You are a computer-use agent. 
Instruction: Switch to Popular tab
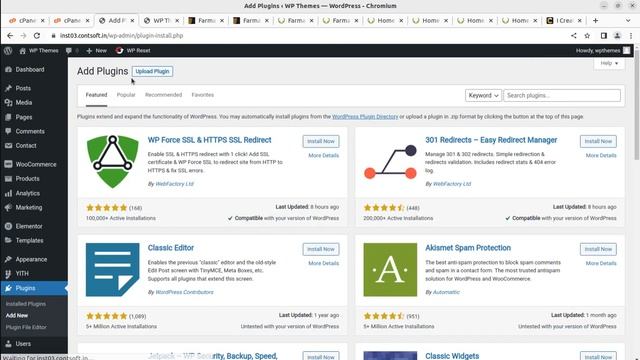click(126, 95)
